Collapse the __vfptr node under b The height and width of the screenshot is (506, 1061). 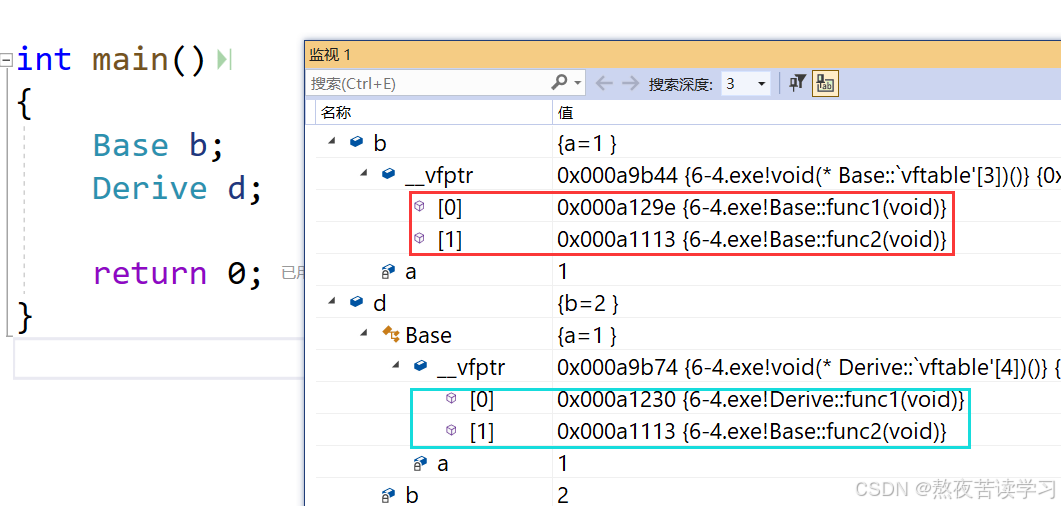pos(364,175)
